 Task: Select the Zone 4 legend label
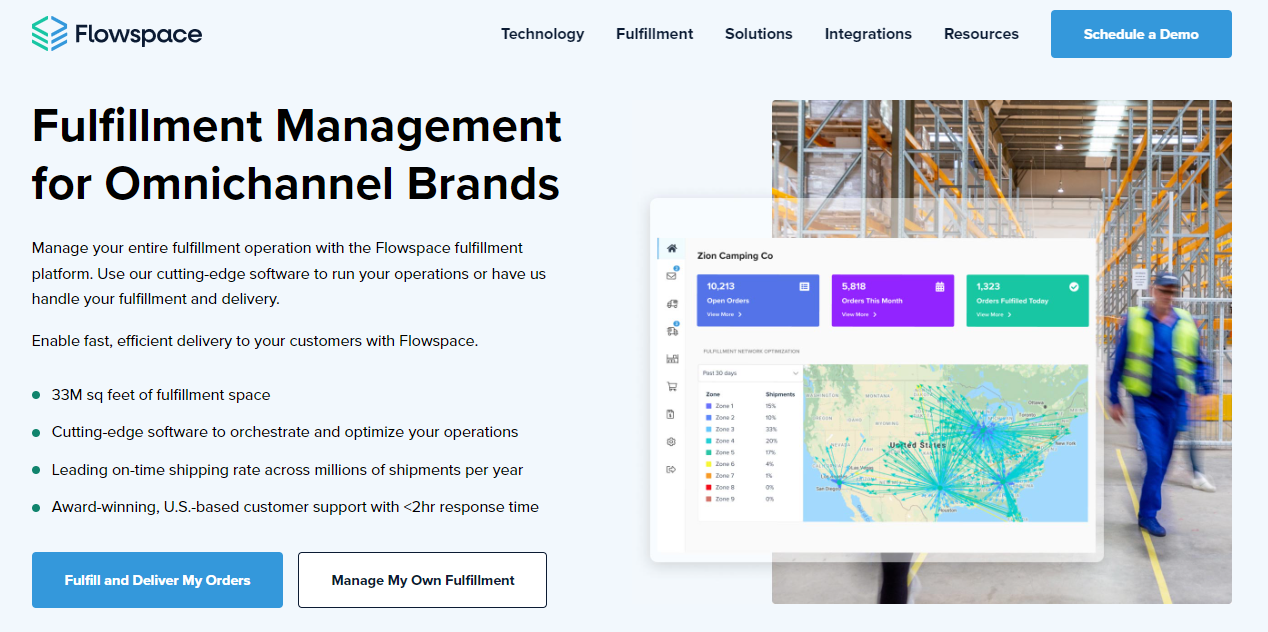pos(724,441)
